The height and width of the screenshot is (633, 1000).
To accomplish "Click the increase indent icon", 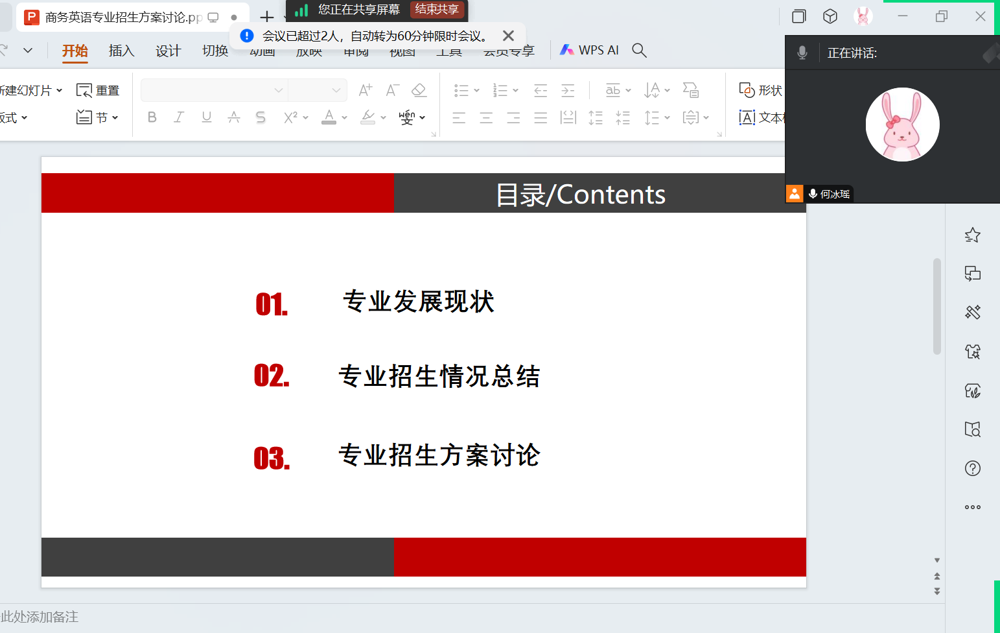I will pos(567,89).
